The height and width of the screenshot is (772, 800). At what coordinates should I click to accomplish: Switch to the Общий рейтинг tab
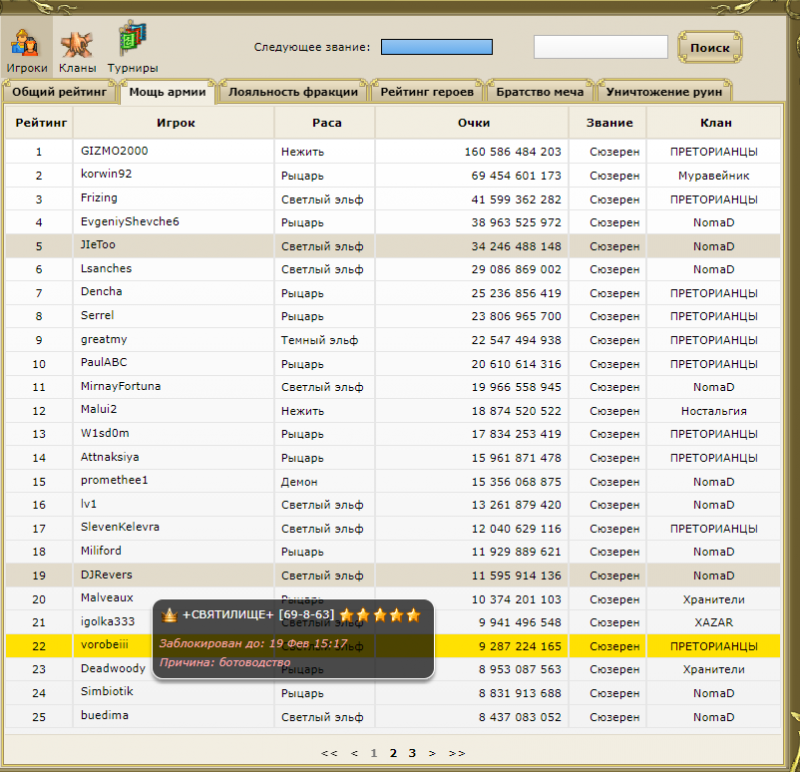coord(59,92)
